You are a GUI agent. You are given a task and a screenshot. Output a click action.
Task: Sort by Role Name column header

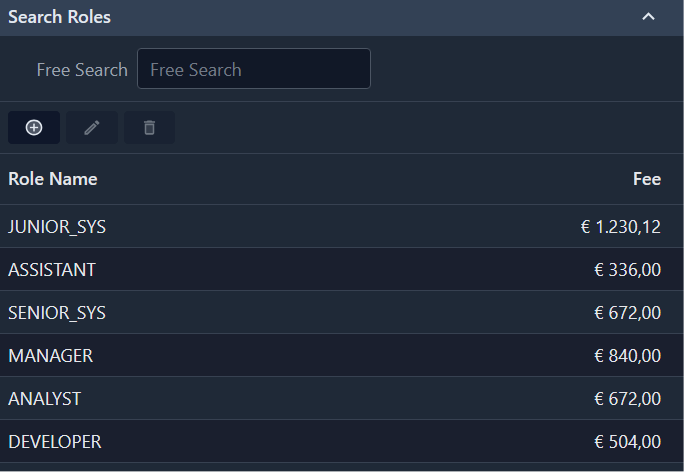tap(53, 179)
